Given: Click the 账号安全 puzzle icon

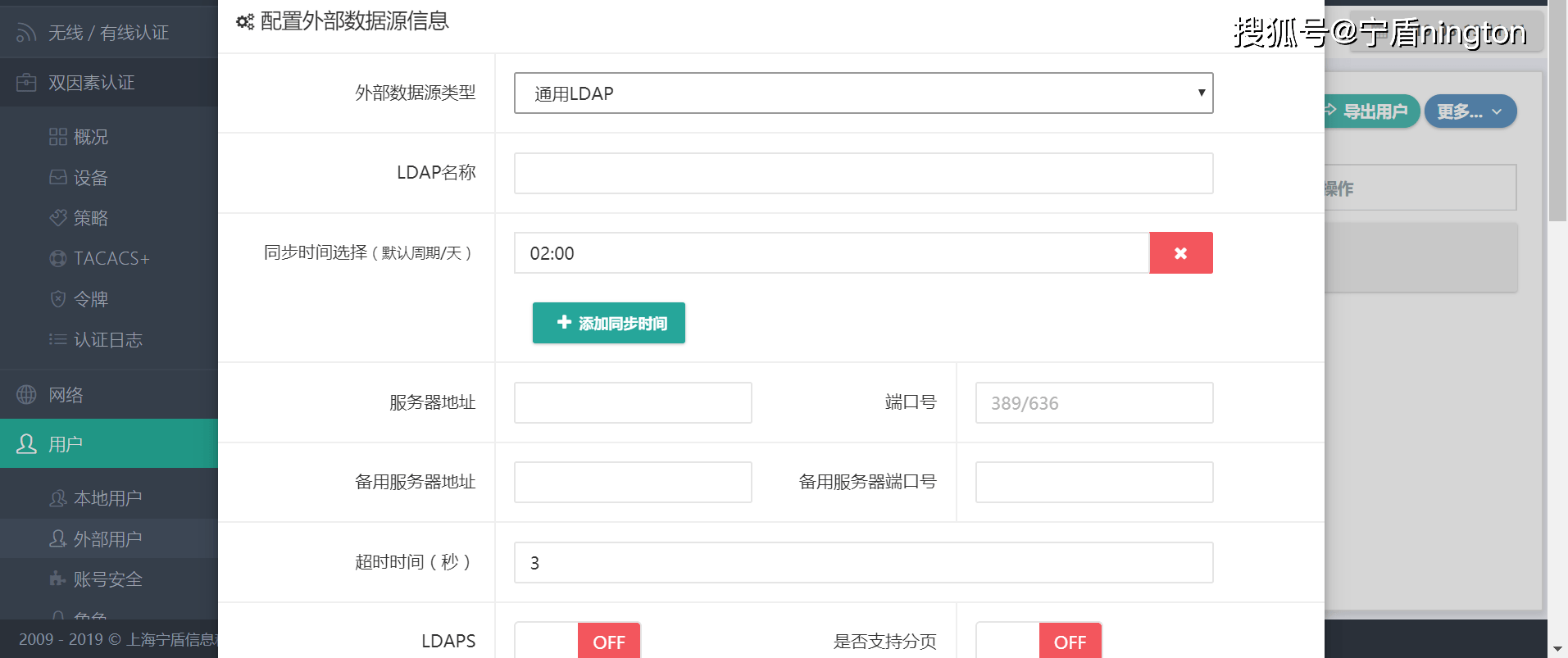Looking at the screenshot, I should tap(58, 579).
